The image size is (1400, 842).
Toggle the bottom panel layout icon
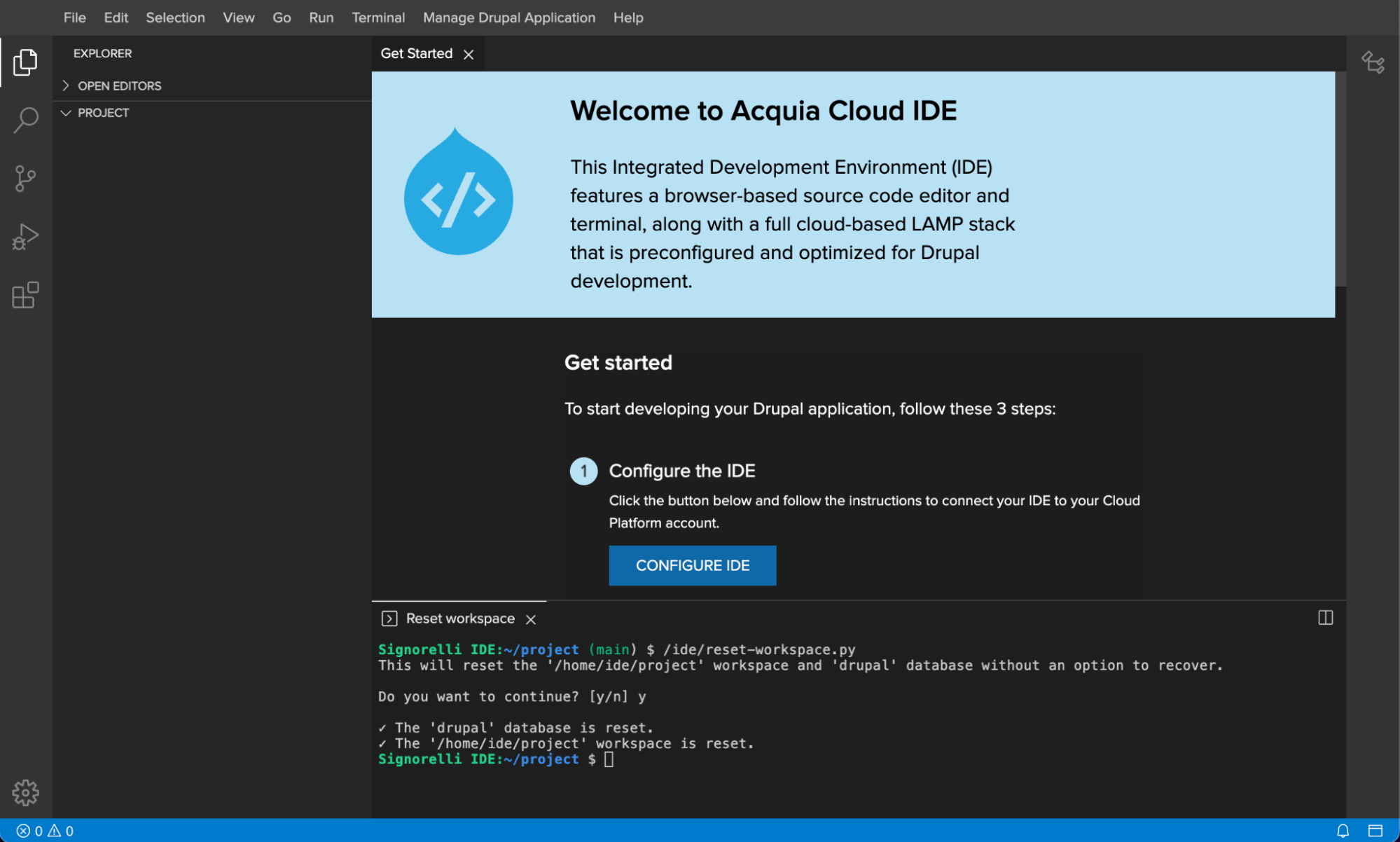pyautogui.click(x=1375, y=831)
